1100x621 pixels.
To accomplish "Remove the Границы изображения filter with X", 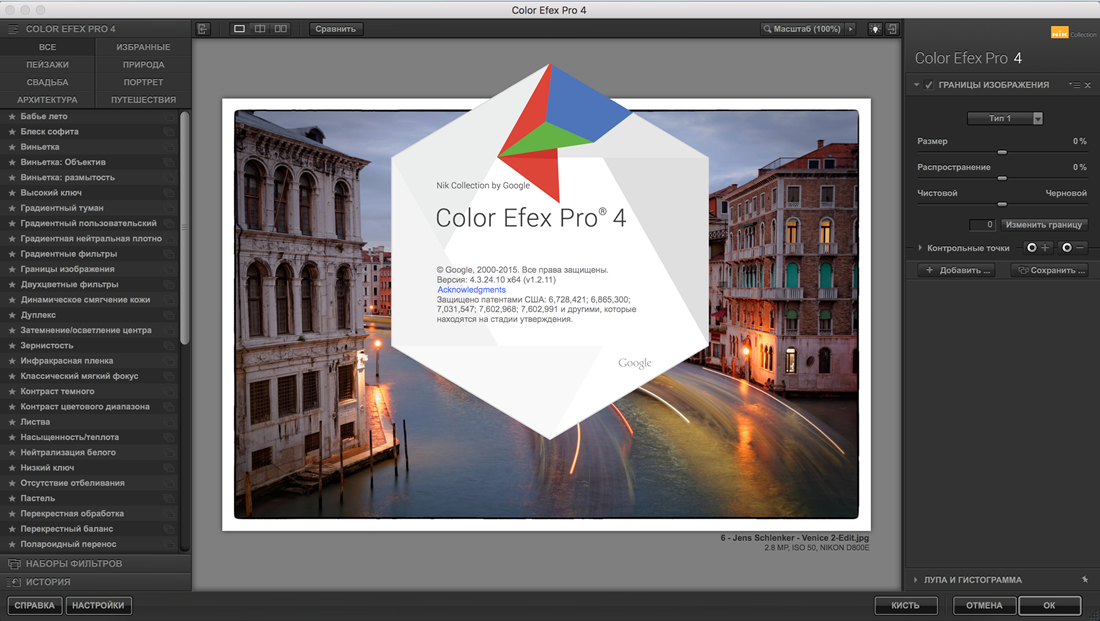I will click(x=1088, y=86).
